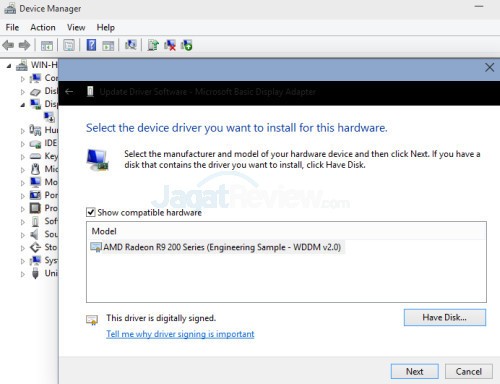This screenshot has height=384, width=500.
Task: Click the Software devices category icon
Action: 35,221
